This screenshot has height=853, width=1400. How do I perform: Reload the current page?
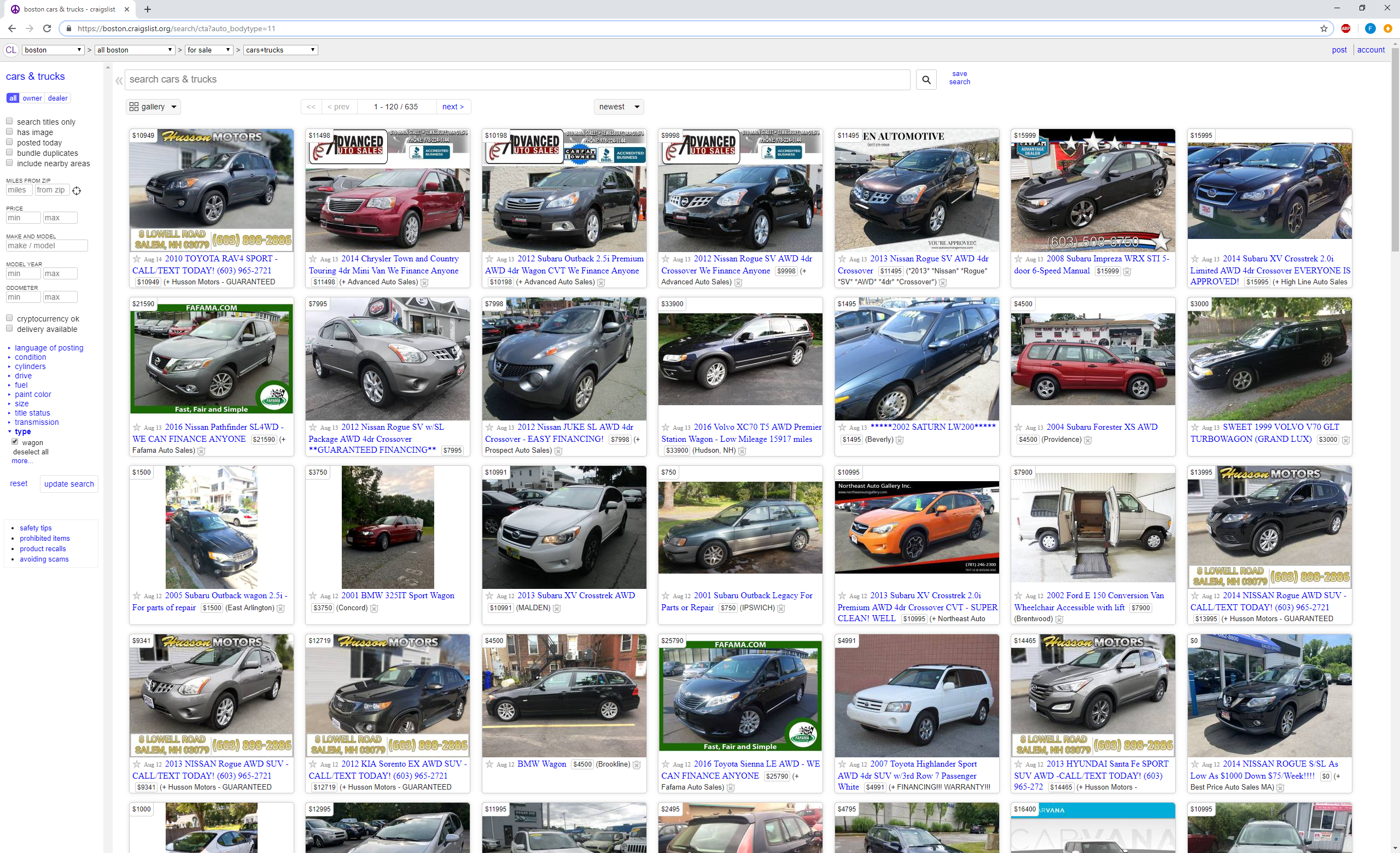[47, 28]
